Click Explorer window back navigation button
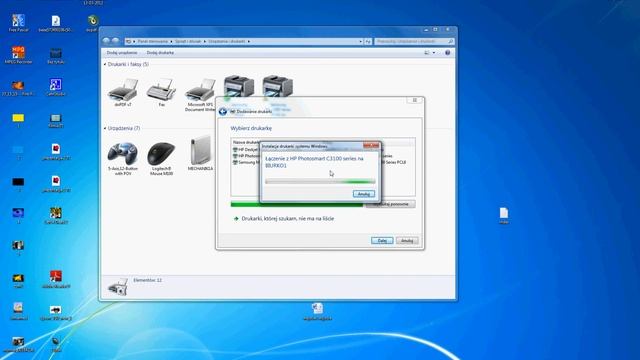The width and height of the screenshot is (640, 360). [x=107, y=41]
